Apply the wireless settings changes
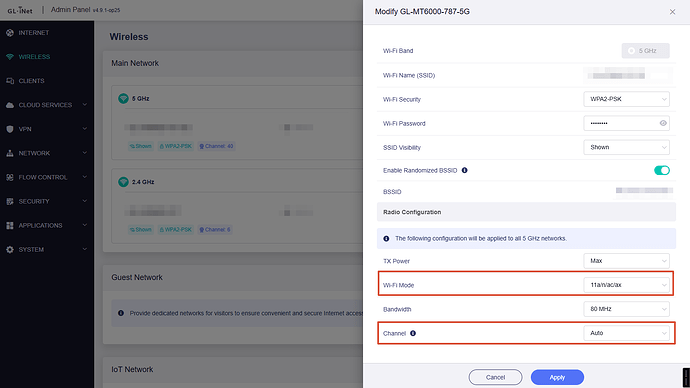 (x=557, y=377)
